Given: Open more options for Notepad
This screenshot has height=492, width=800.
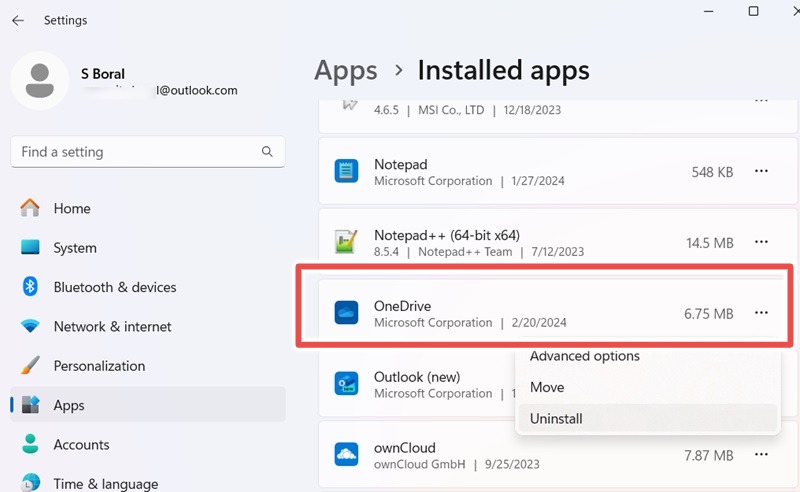Looking at the screenshot, I should [x=761, y=171].
